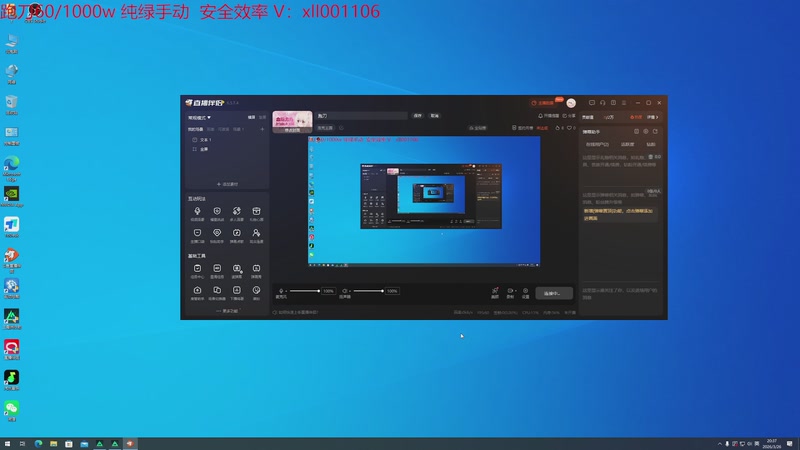Toggle the heart favorite counter above preview
This screenshot has height=450, width=800.
tap(571, 128)
